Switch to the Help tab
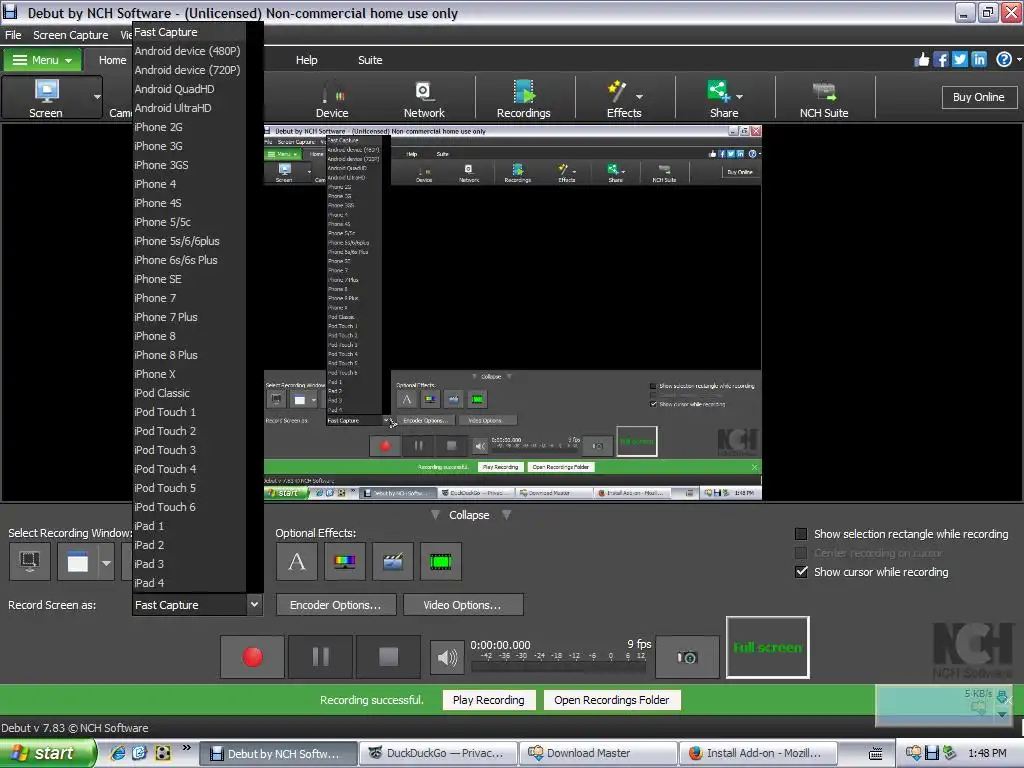1024x768 pixels. 306,60
